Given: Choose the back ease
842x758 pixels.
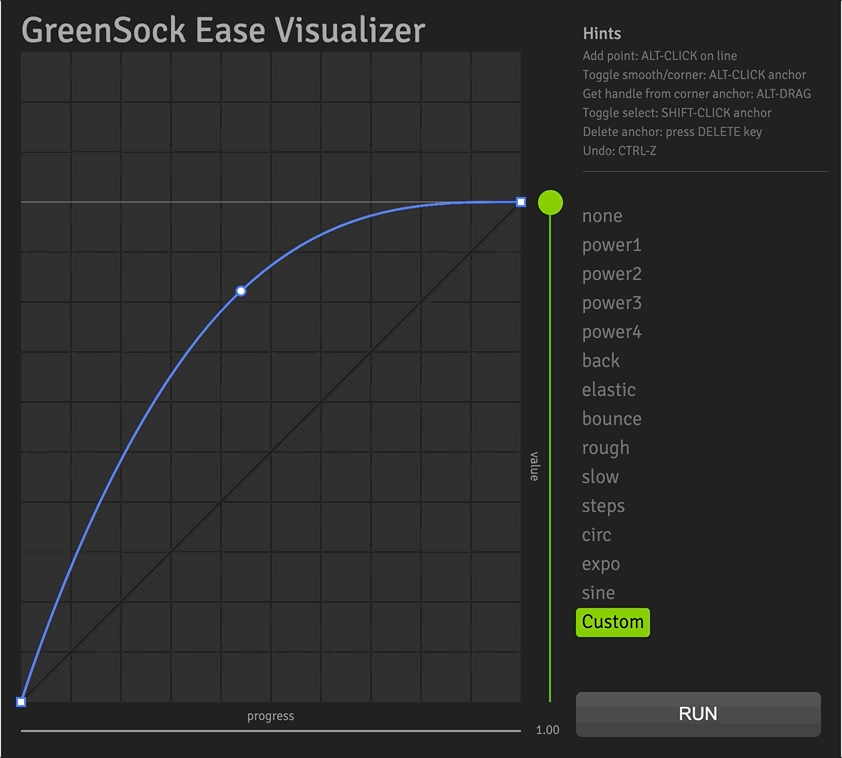Looking at the screenshot, I should (x=600, y=361).
